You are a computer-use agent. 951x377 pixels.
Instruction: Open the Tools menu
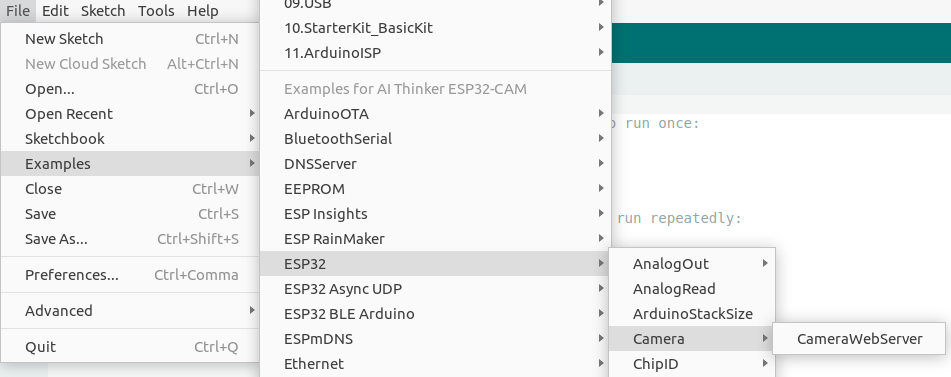156,11
